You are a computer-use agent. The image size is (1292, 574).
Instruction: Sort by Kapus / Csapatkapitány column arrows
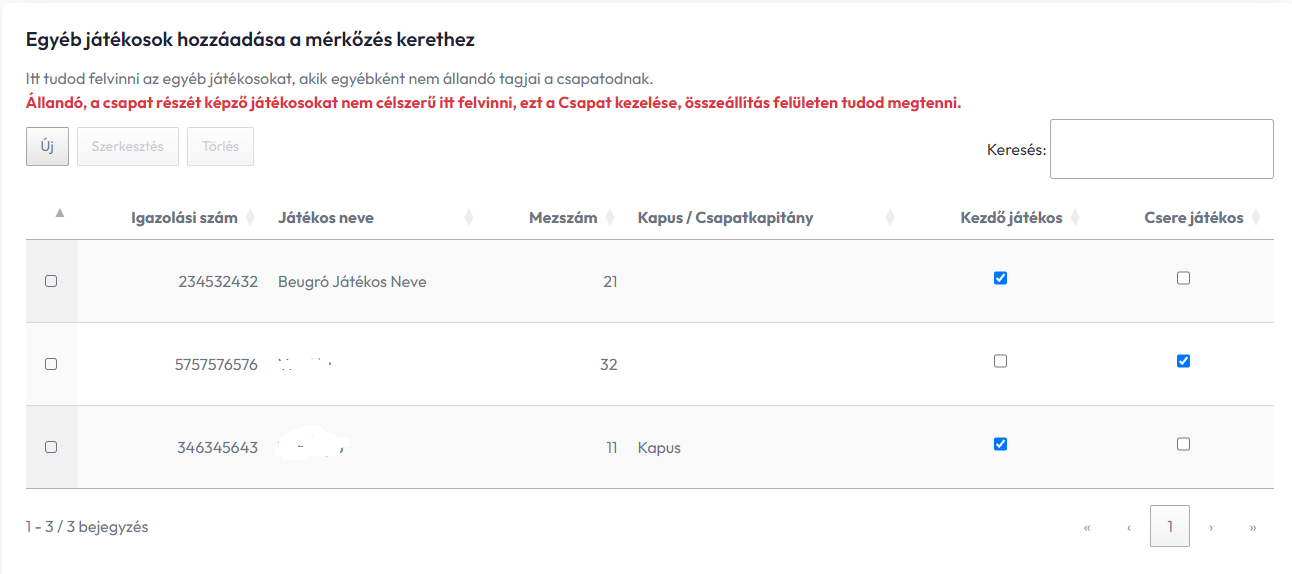coord(890,218)
